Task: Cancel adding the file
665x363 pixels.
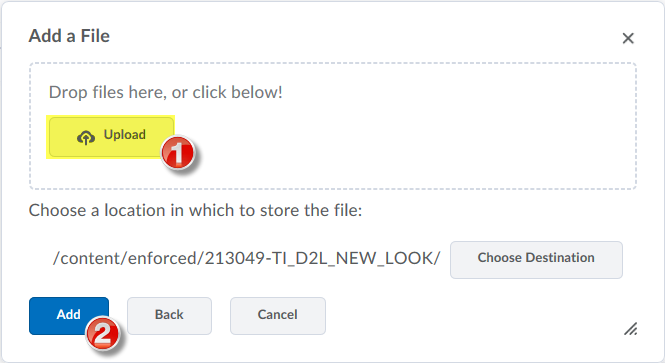Action: click(277, 316)
